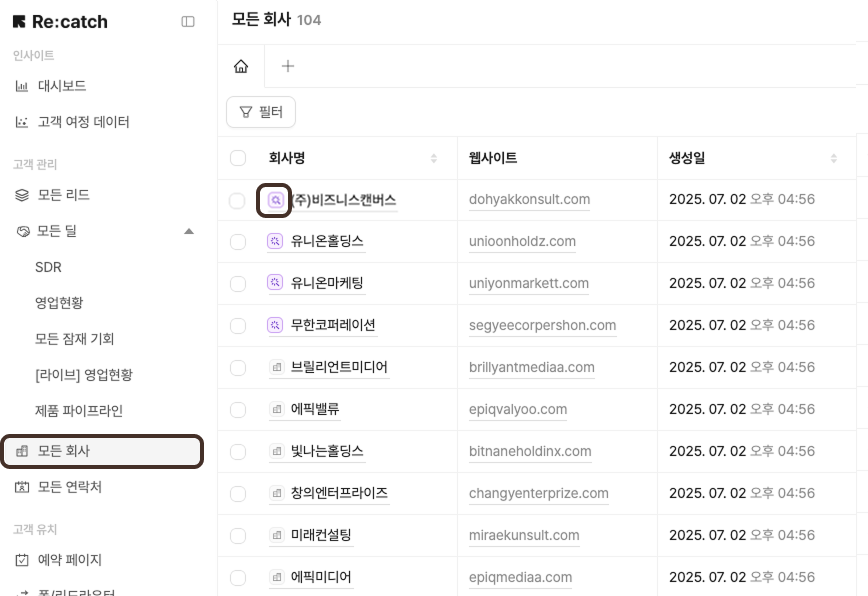
Task: Click the home icon tab
Action: point(241,66)
